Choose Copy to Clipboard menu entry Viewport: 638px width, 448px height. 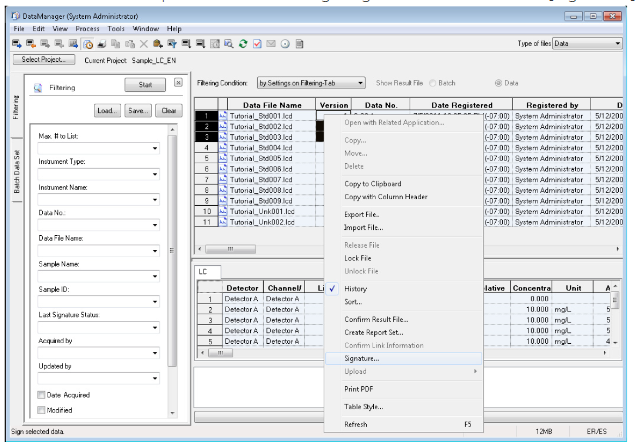403,184
